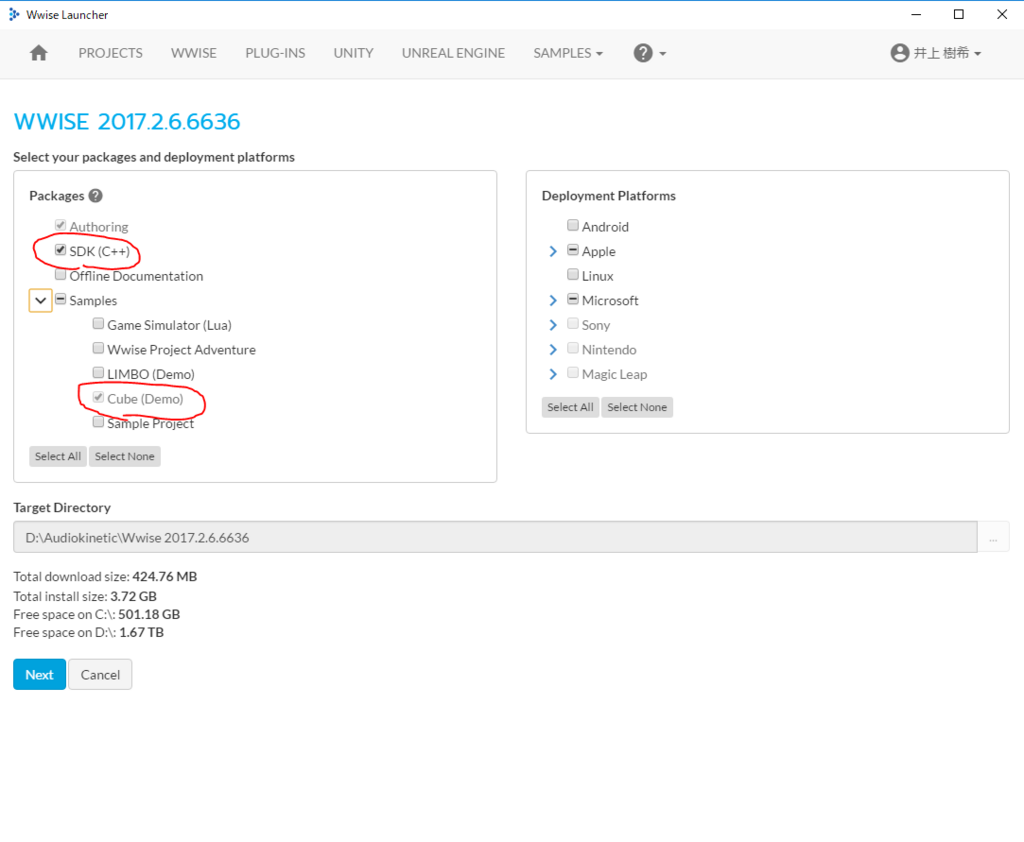Check Game Simulator (Lua) sample

(99, 323)
